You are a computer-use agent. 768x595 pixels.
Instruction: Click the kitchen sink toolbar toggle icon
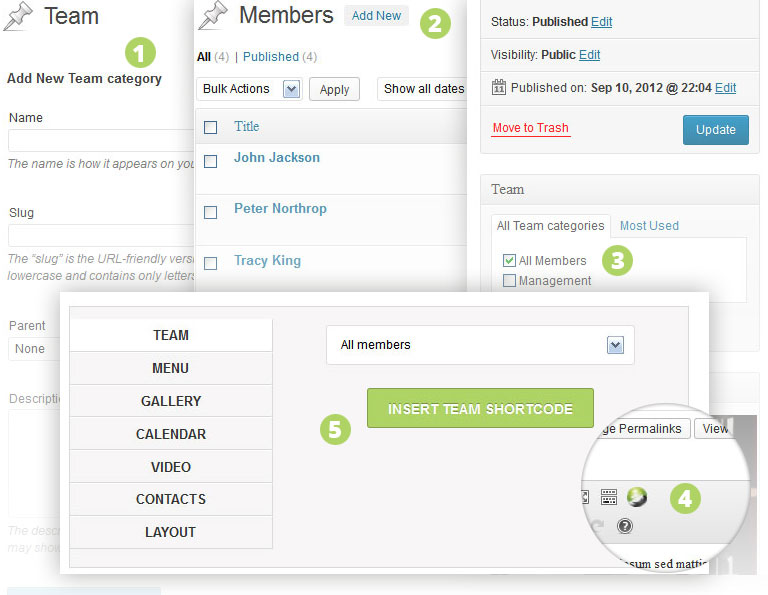point(609,497)
